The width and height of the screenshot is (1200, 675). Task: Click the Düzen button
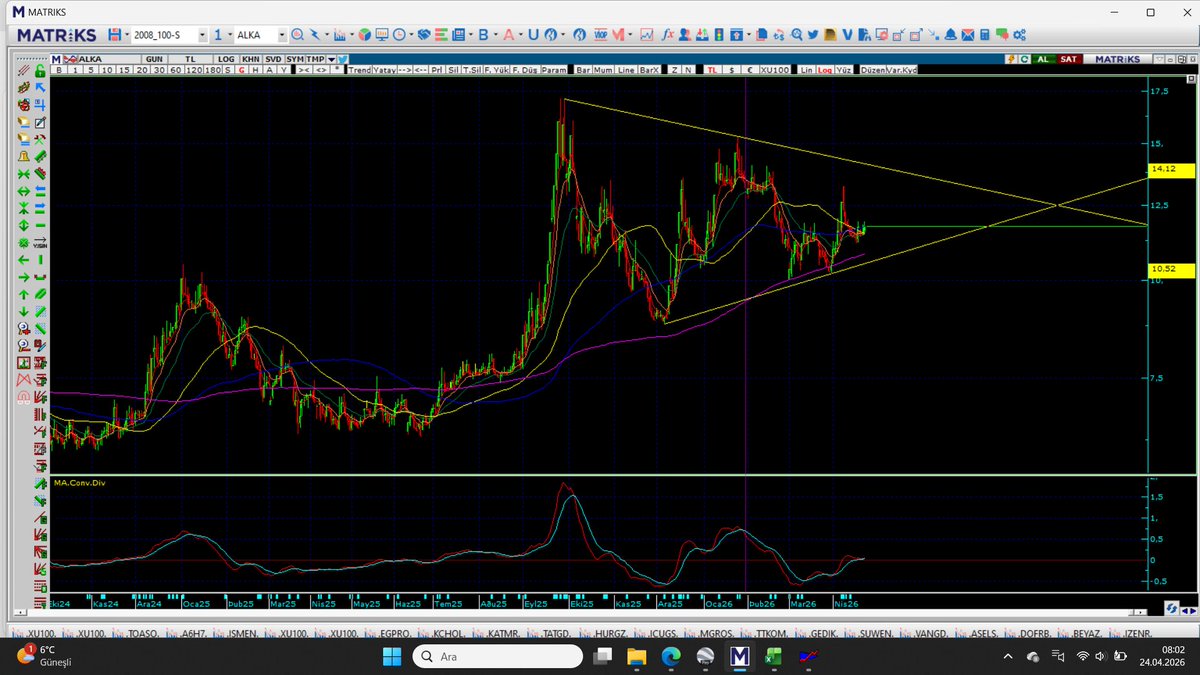[x=873, y=70]
